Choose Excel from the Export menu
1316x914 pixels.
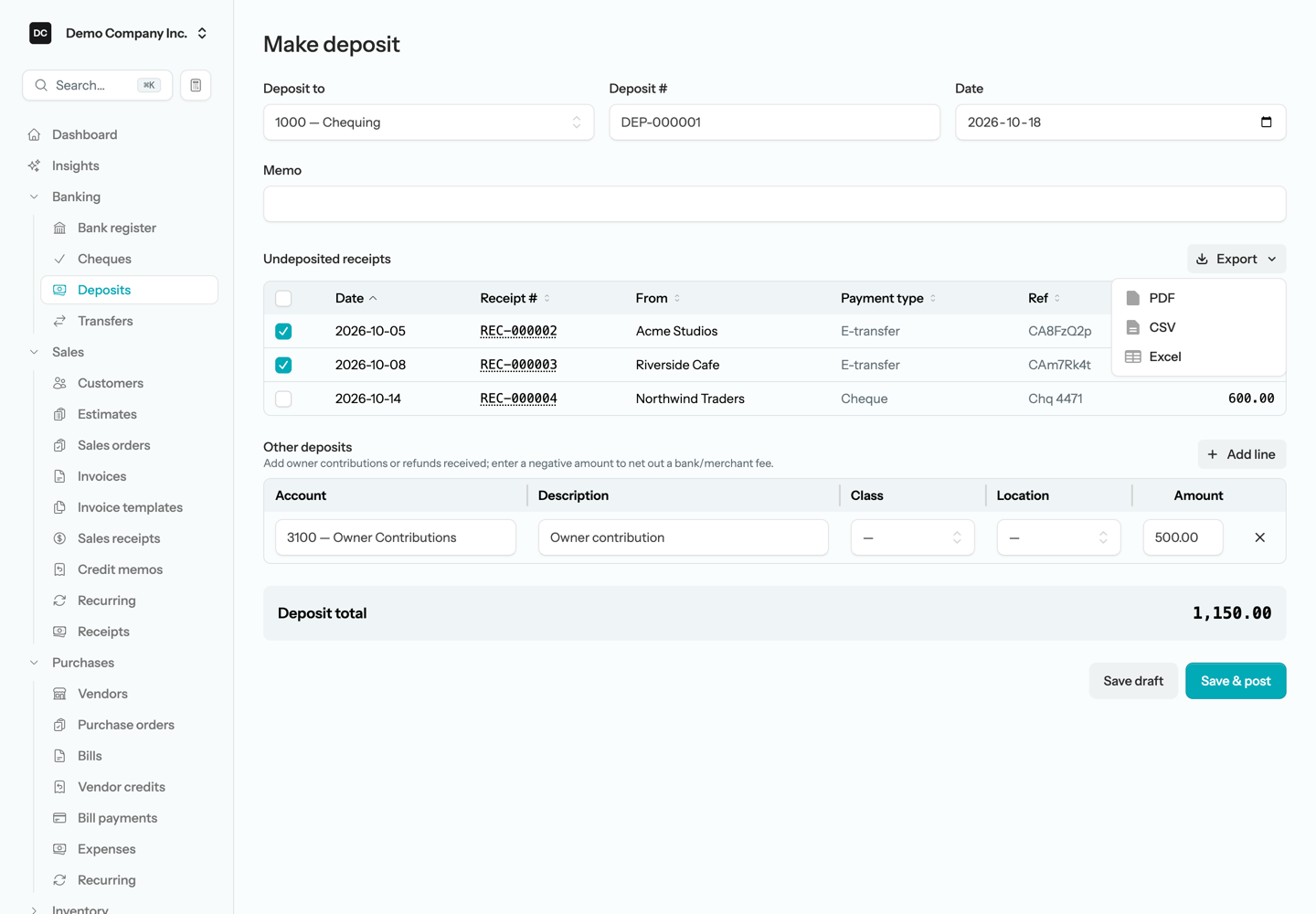click(1199, 356)
